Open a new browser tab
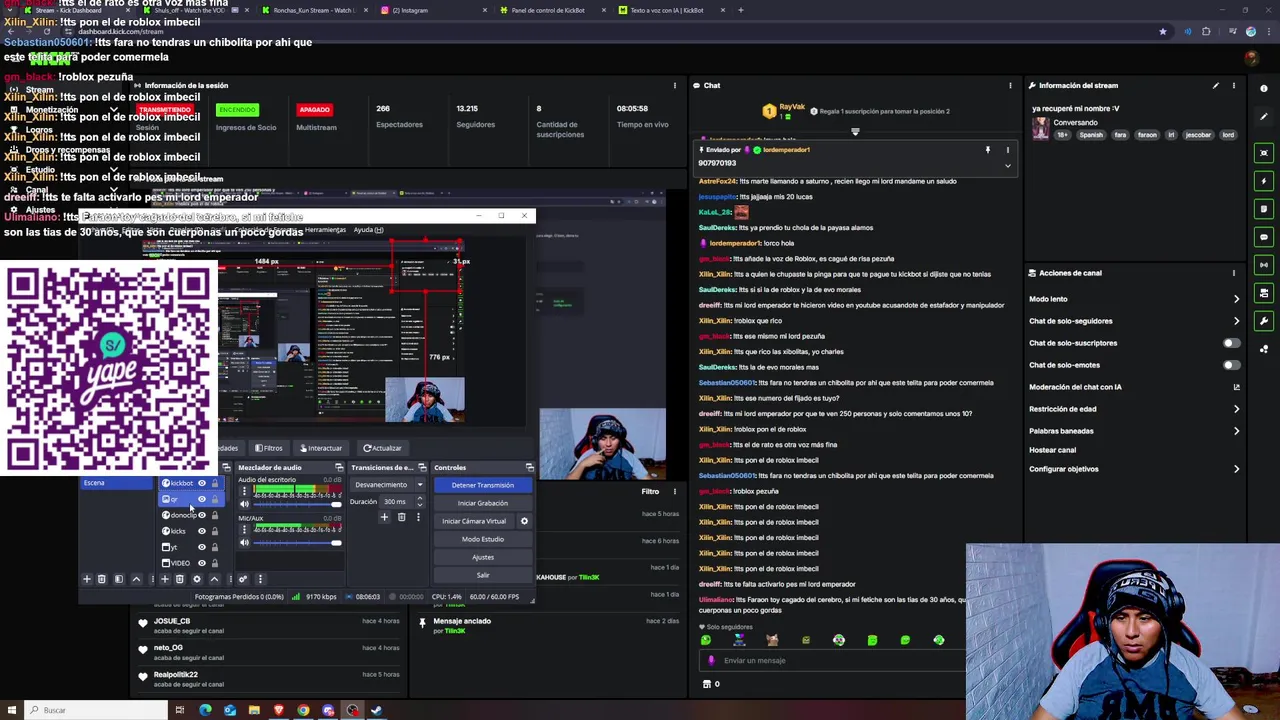The image size is (1280, 720). coord(740,10)
